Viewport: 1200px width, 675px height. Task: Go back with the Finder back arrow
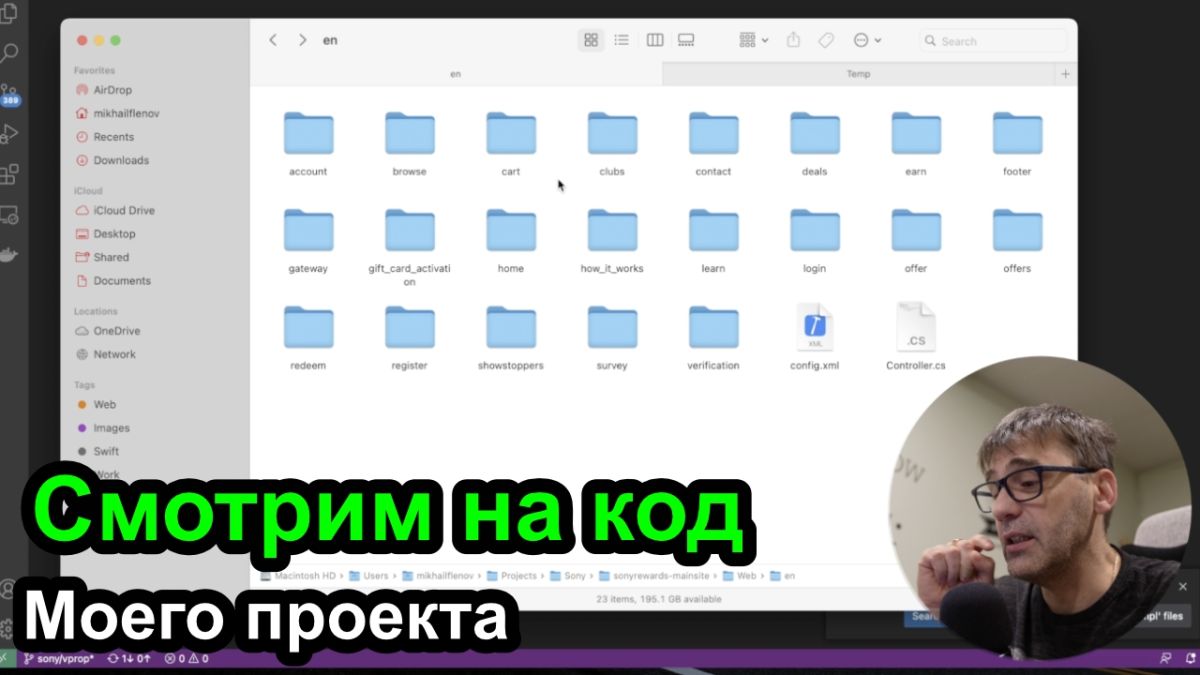pos(273,40)
